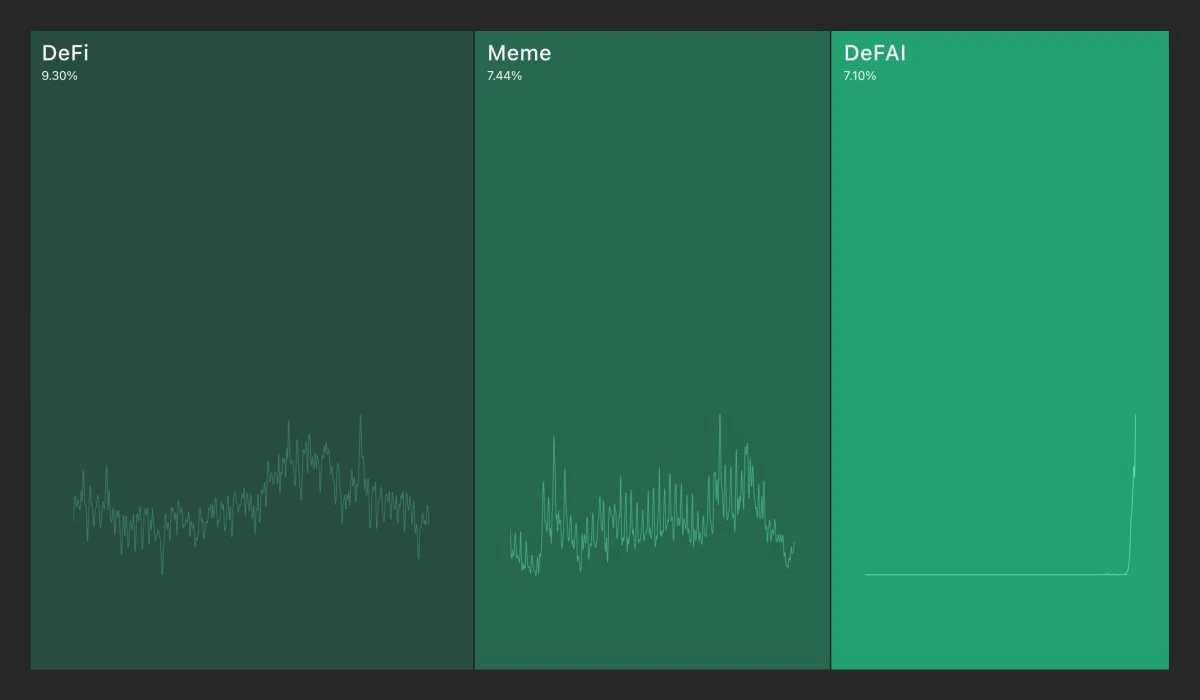This screenshot has width=1200, height=700.
Task: Click the lowest dip of DeFi sparkline
Action: click(162, 572)
